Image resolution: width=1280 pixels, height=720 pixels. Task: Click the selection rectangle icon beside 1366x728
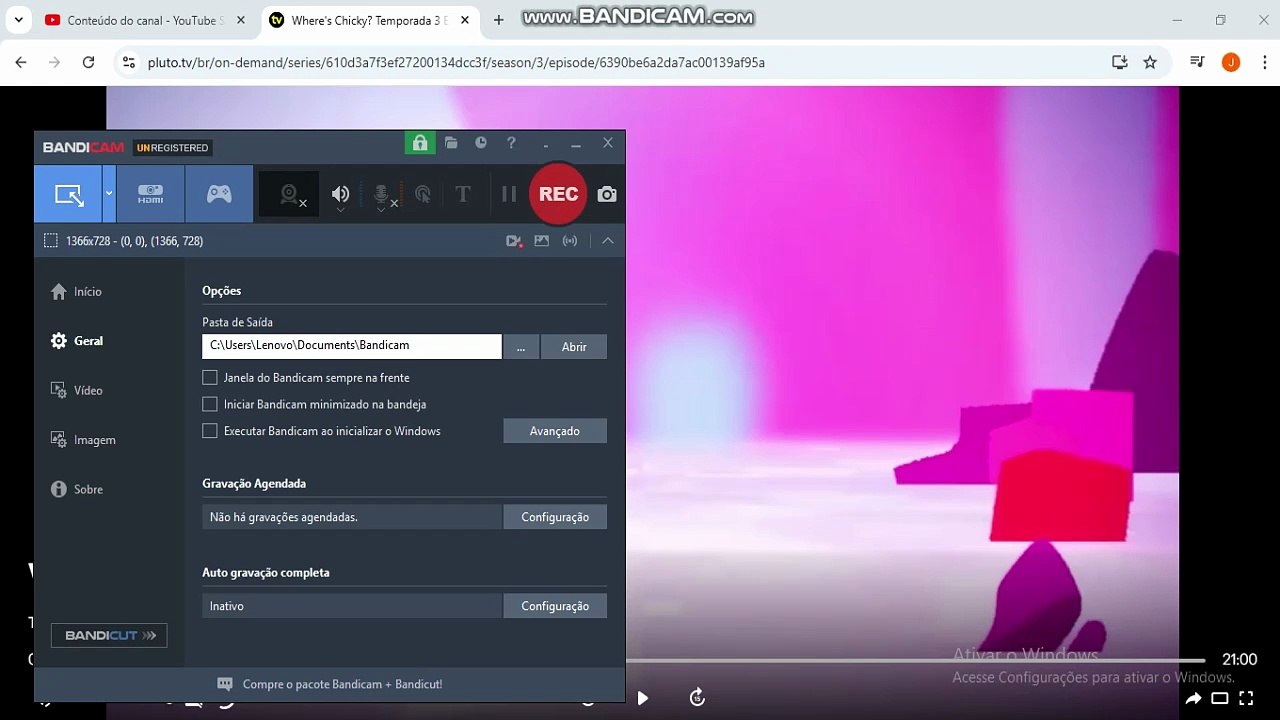coord(51,241)
